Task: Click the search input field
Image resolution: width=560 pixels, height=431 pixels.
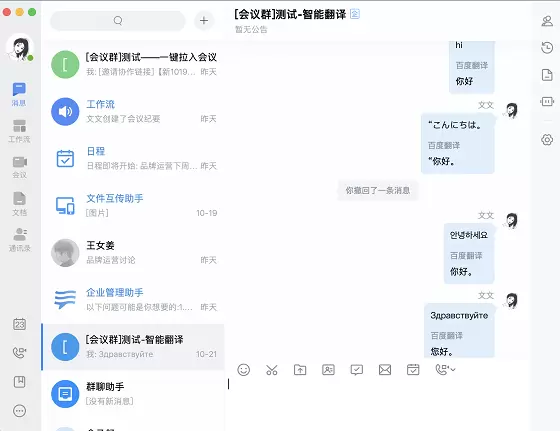Action: tap(118, 21)
